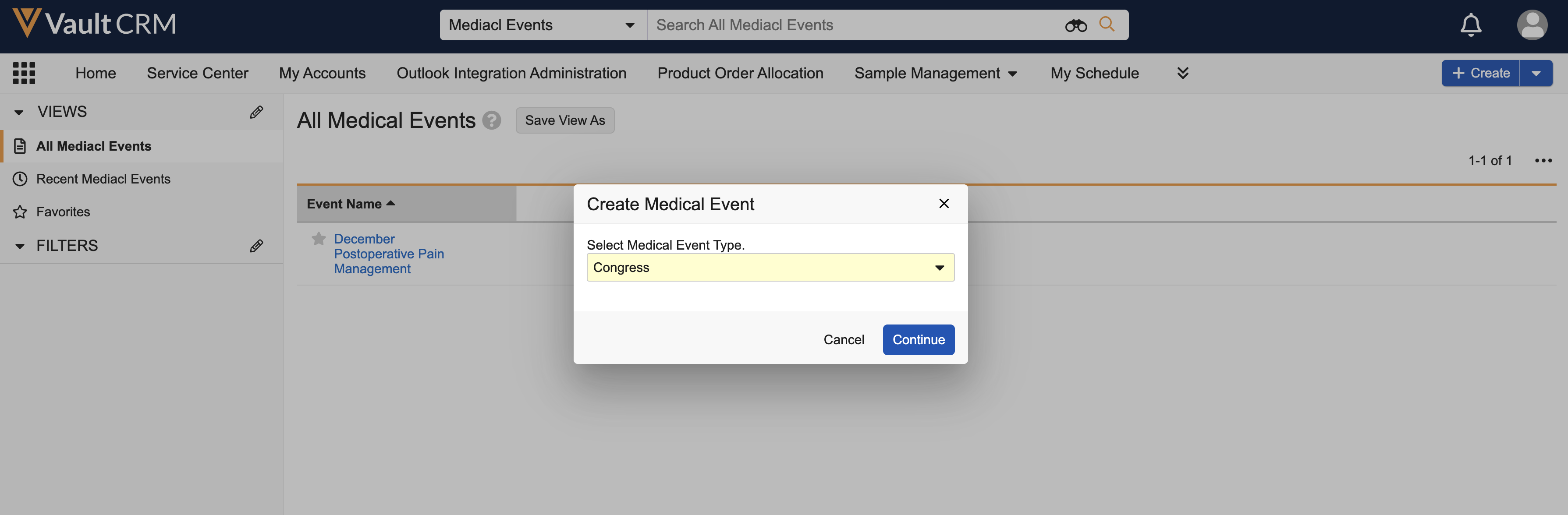Image resolution: width=1568 pixels, height=515 pixels.
Task: Collapse the VIEWS section
Action: point(19,112)
